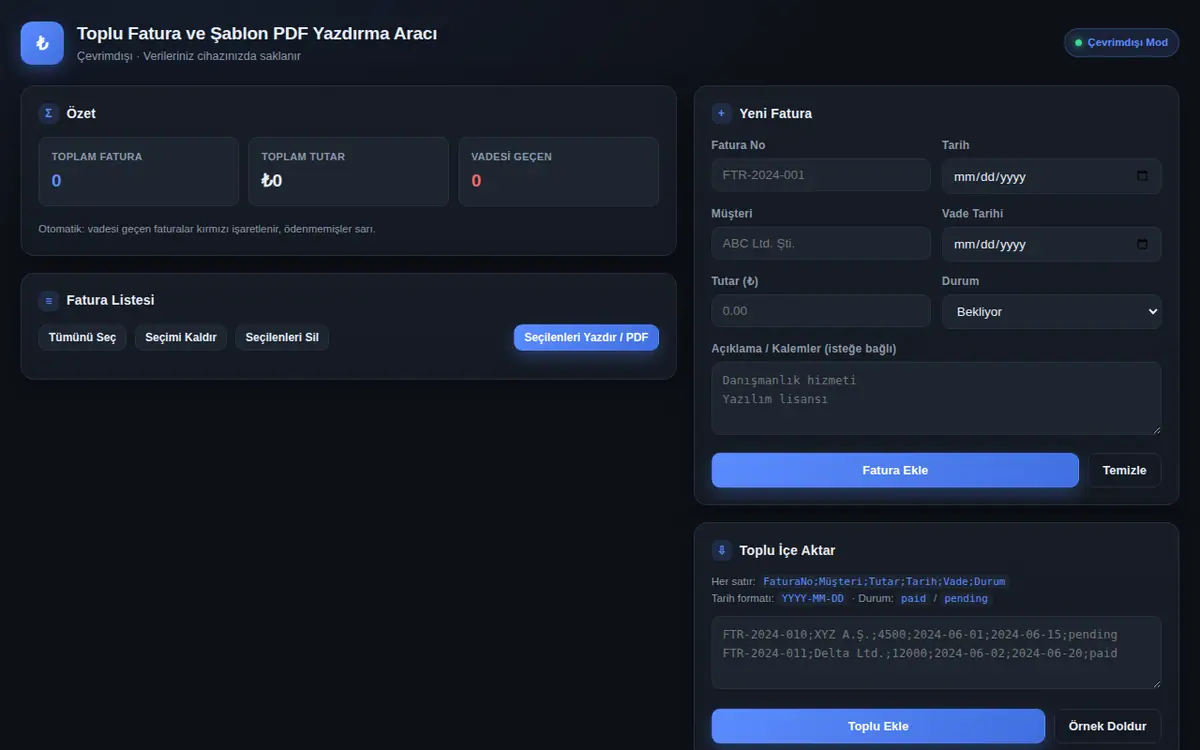Screen dimensions: 1200x750
Task: Click the import icon beside Toplu İçe Aktar
Action: tap(722, 550)
